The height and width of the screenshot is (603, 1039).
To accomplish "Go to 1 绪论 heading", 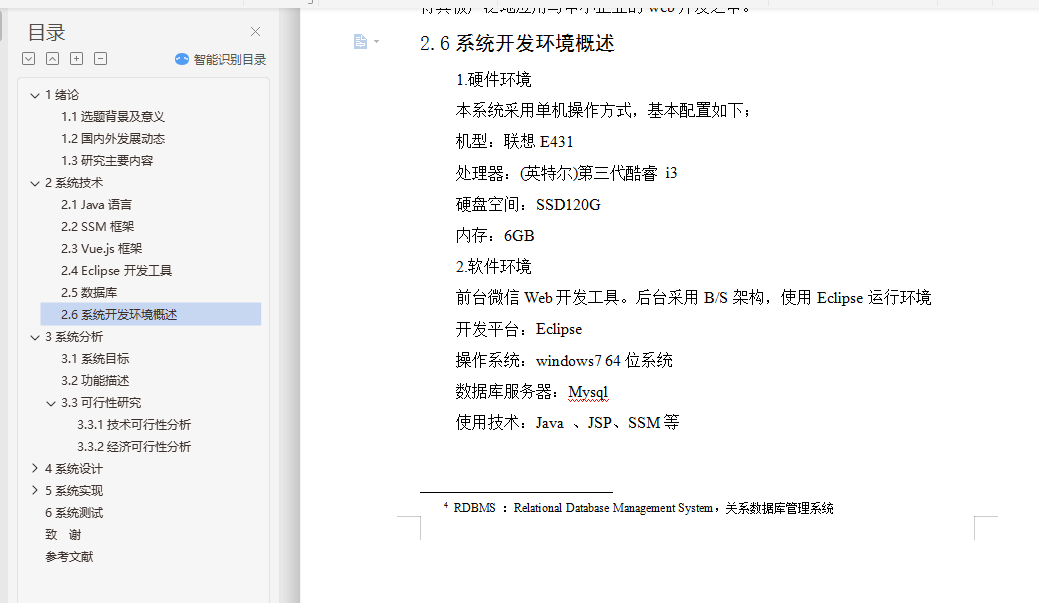I will (x=62, y=95).
